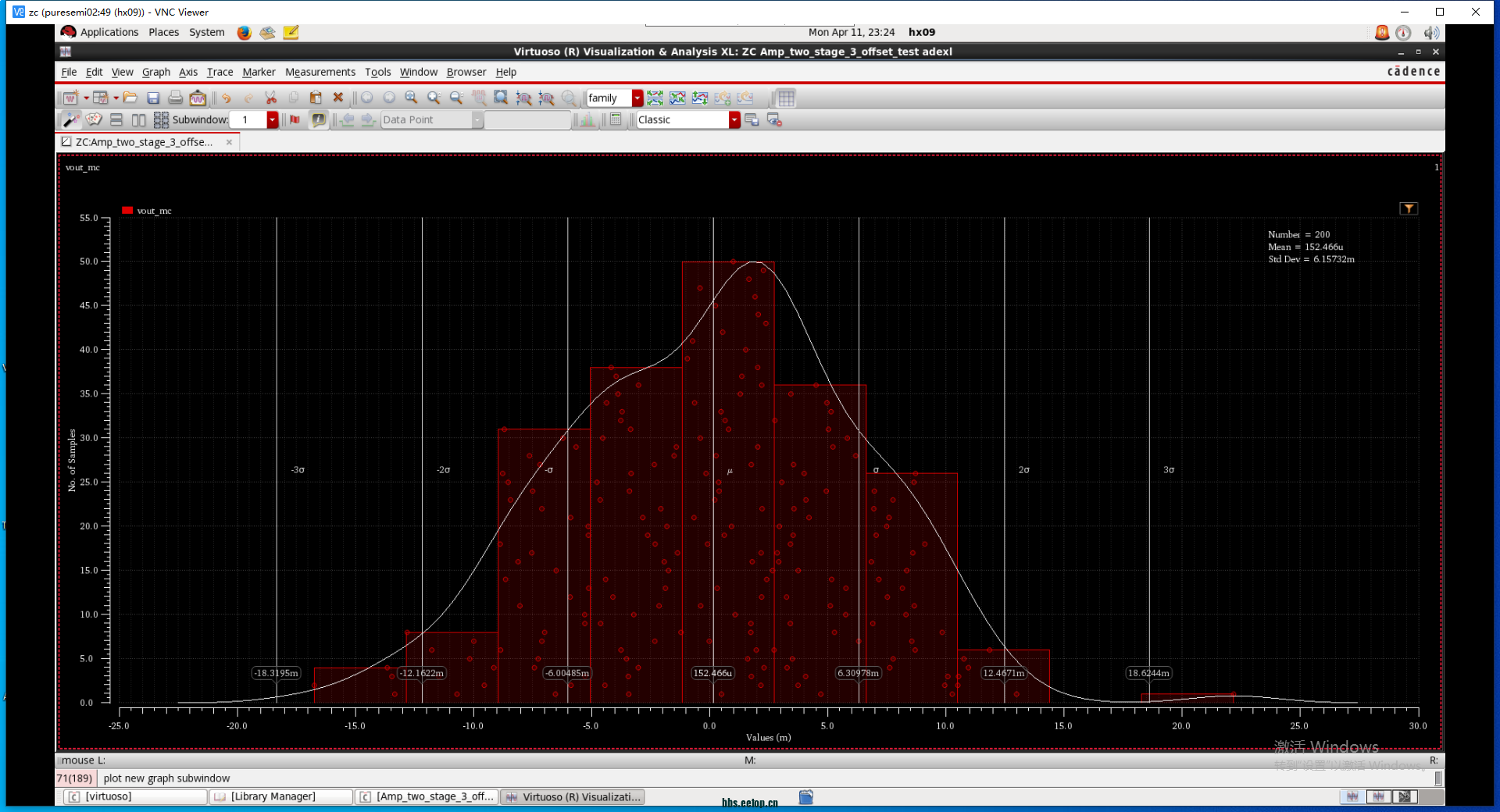
Task: Click the red X delete icon
Action: click(x=338, y=98)
